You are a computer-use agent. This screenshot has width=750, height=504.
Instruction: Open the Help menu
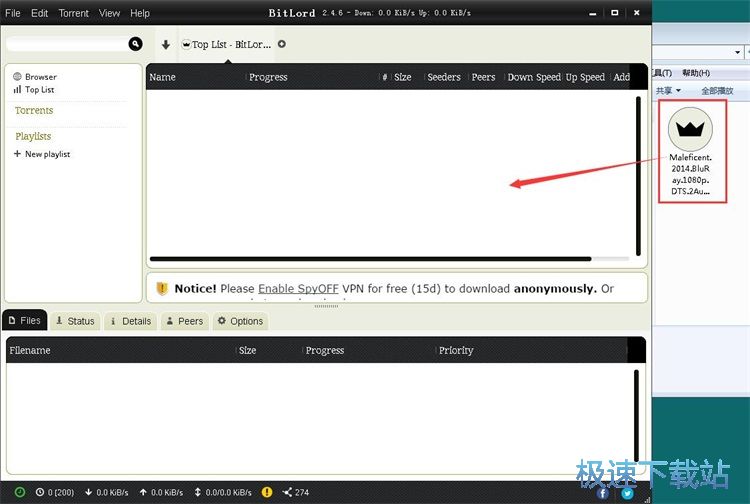coord(140,13)
